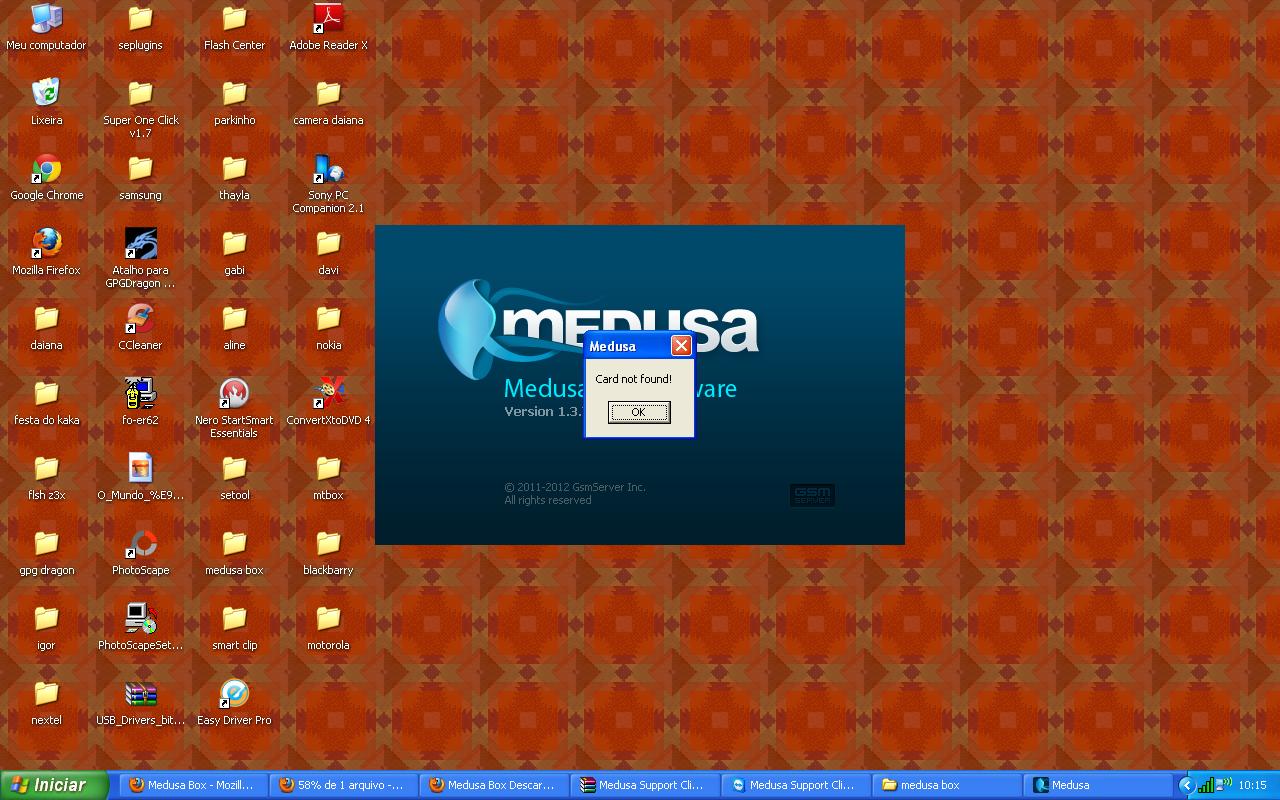
Task: Launch Google Chrome from desktop
Action: 46,168
